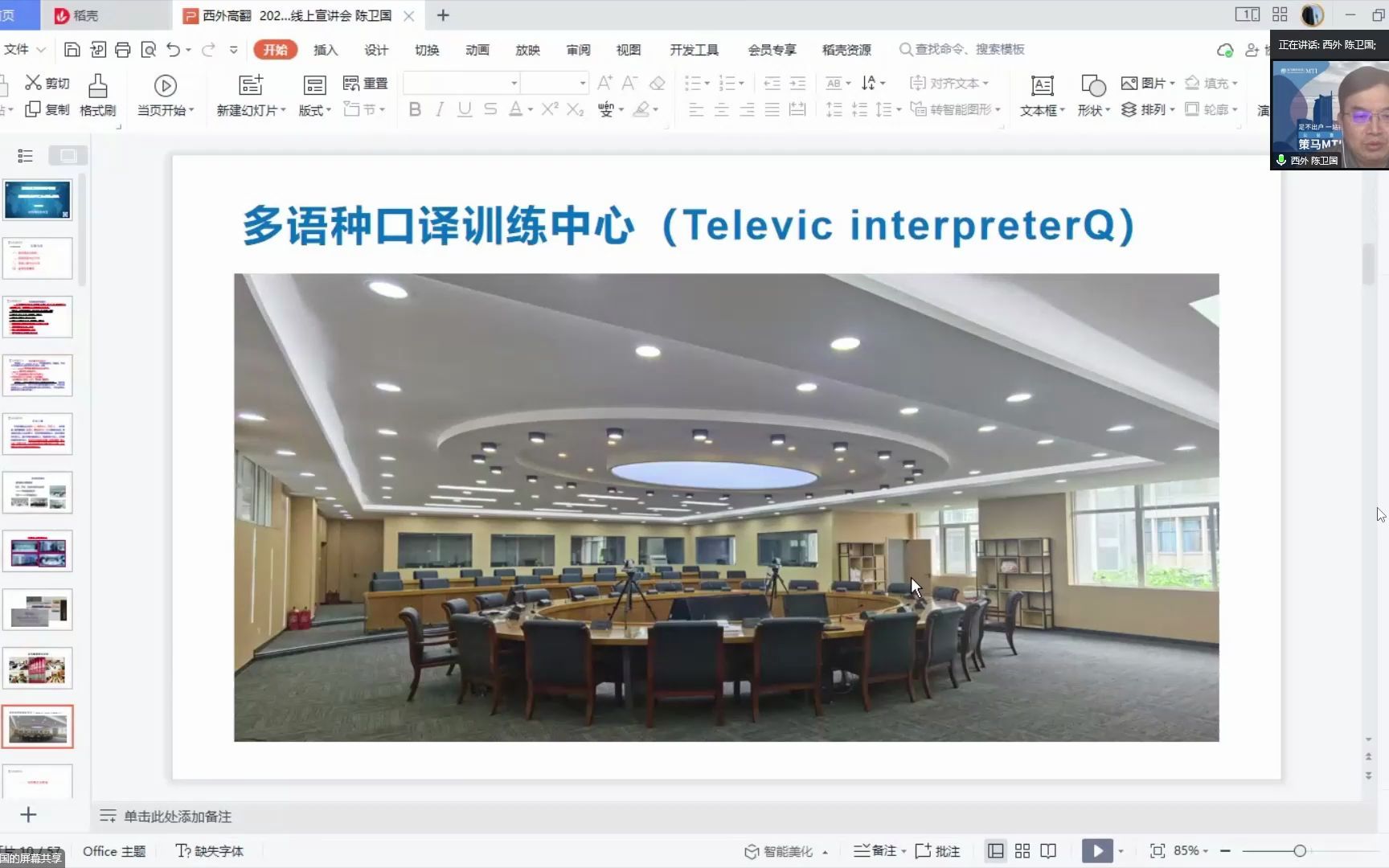Add a comment with 批注
1389x868 pixels.
pos(938,850)
